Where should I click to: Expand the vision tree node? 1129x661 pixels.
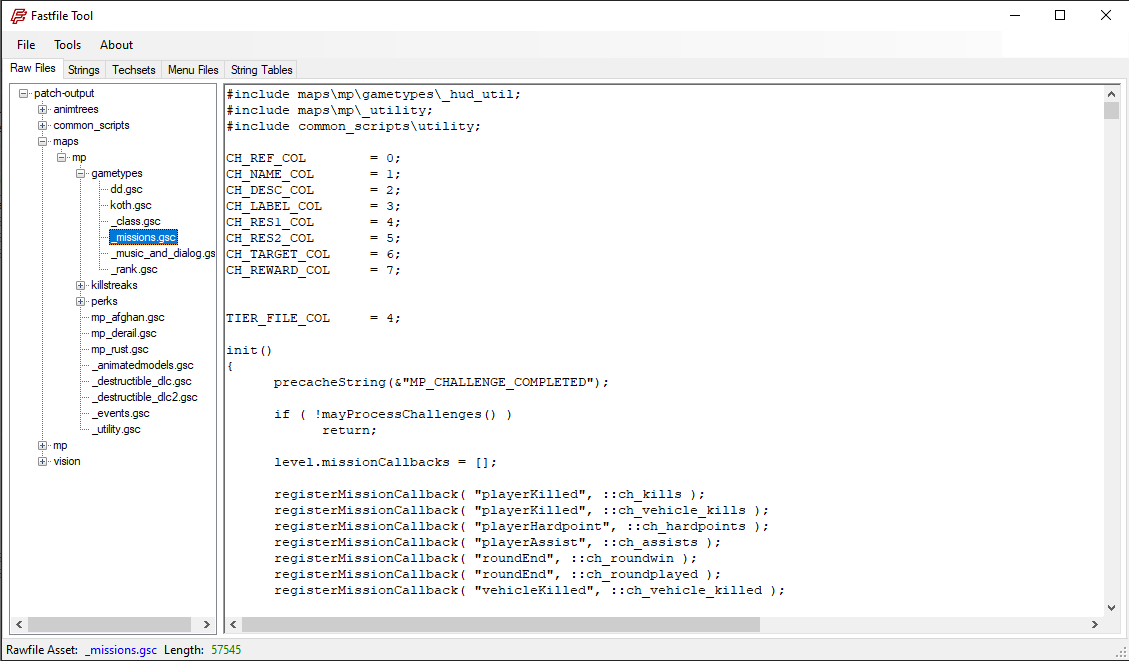click(43, 461)
